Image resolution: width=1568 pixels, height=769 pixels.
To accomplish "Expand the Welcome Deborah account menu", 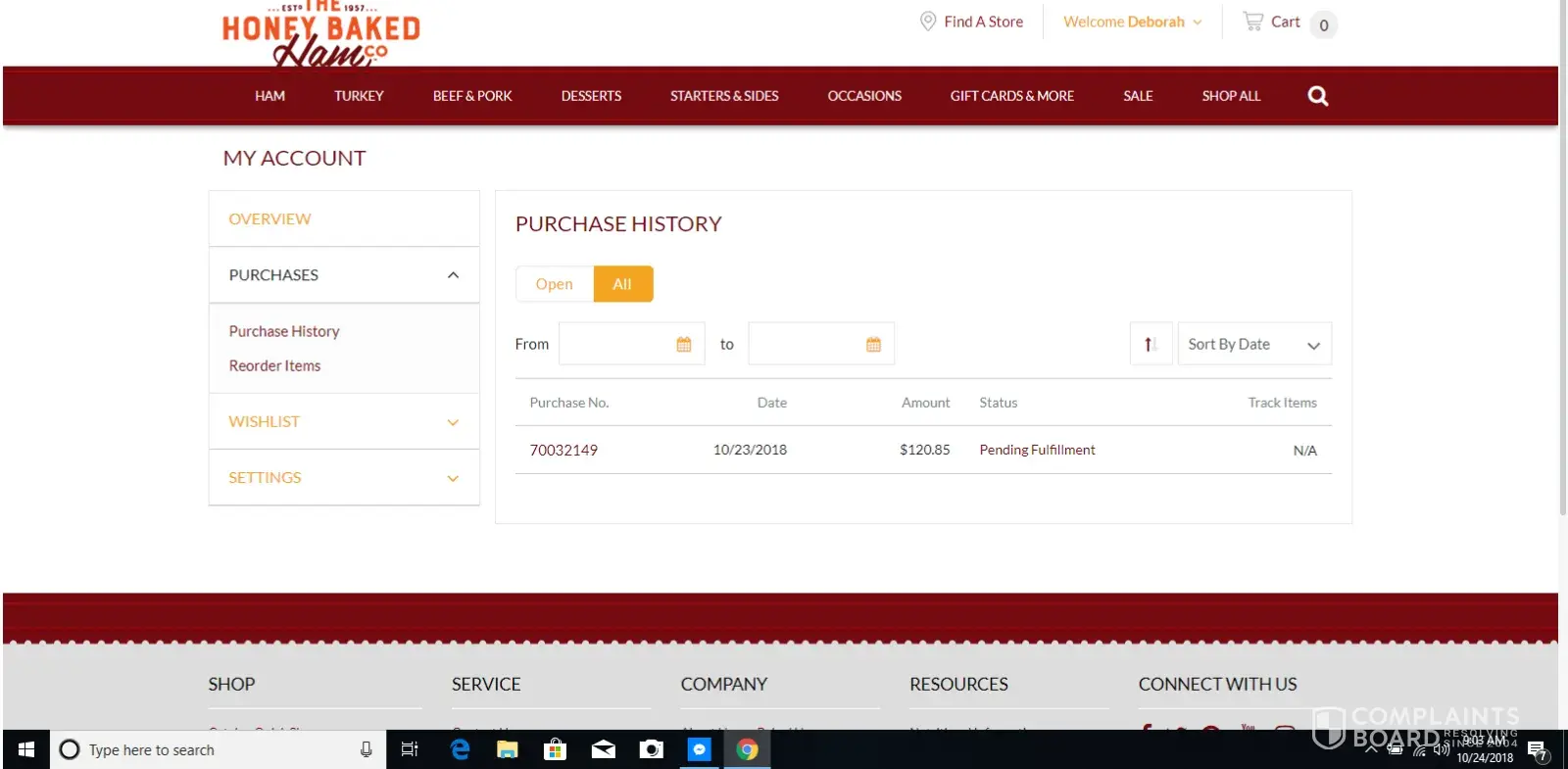I will click(1132, 22).
